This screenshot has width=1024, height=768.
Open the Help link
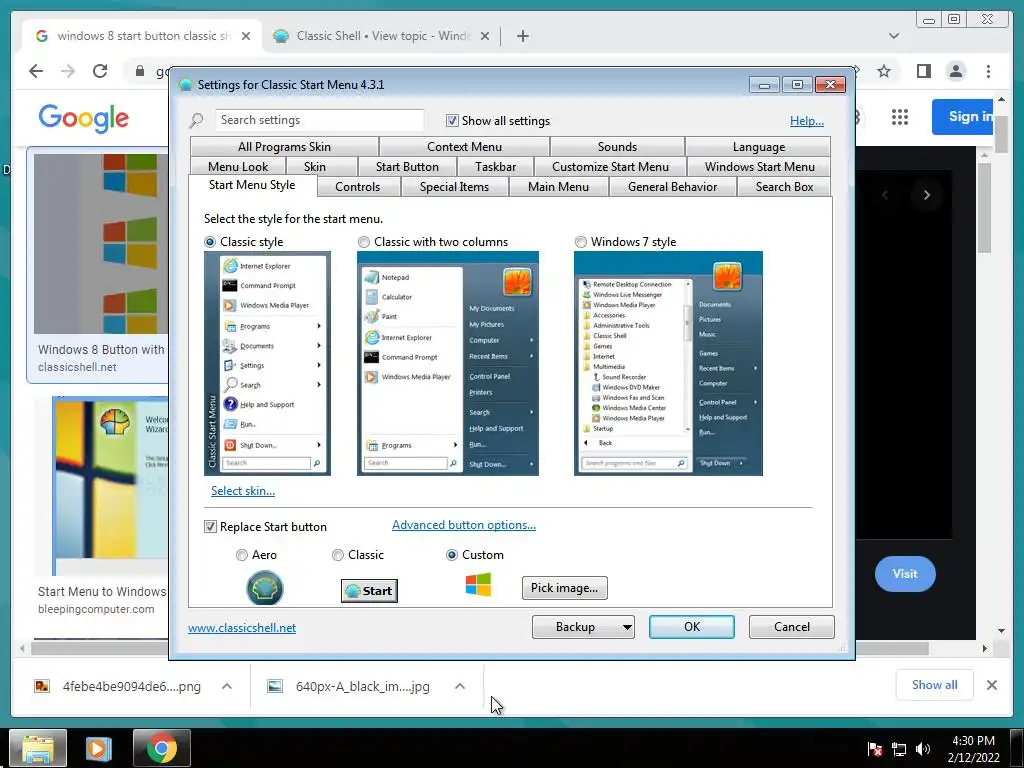click(x=807, y=121)
